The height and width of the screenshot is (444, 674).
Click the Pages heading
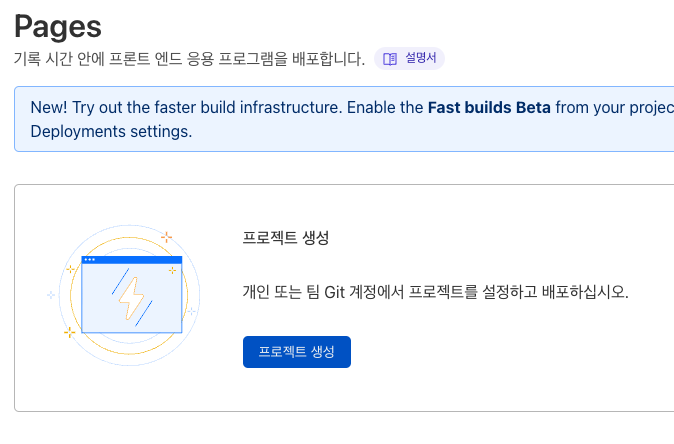pyautogui.click(x=58, y=22)
